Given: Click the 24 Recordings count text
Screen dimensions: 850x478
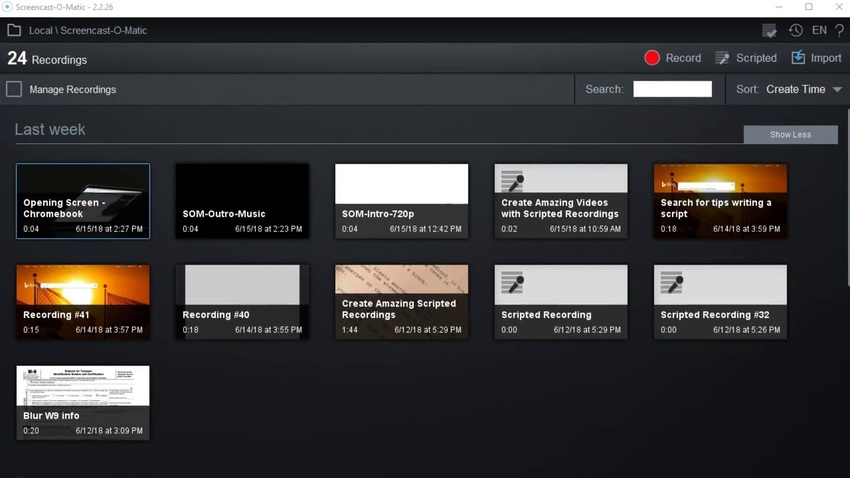Looking at the screenshot, I should 47,59.
